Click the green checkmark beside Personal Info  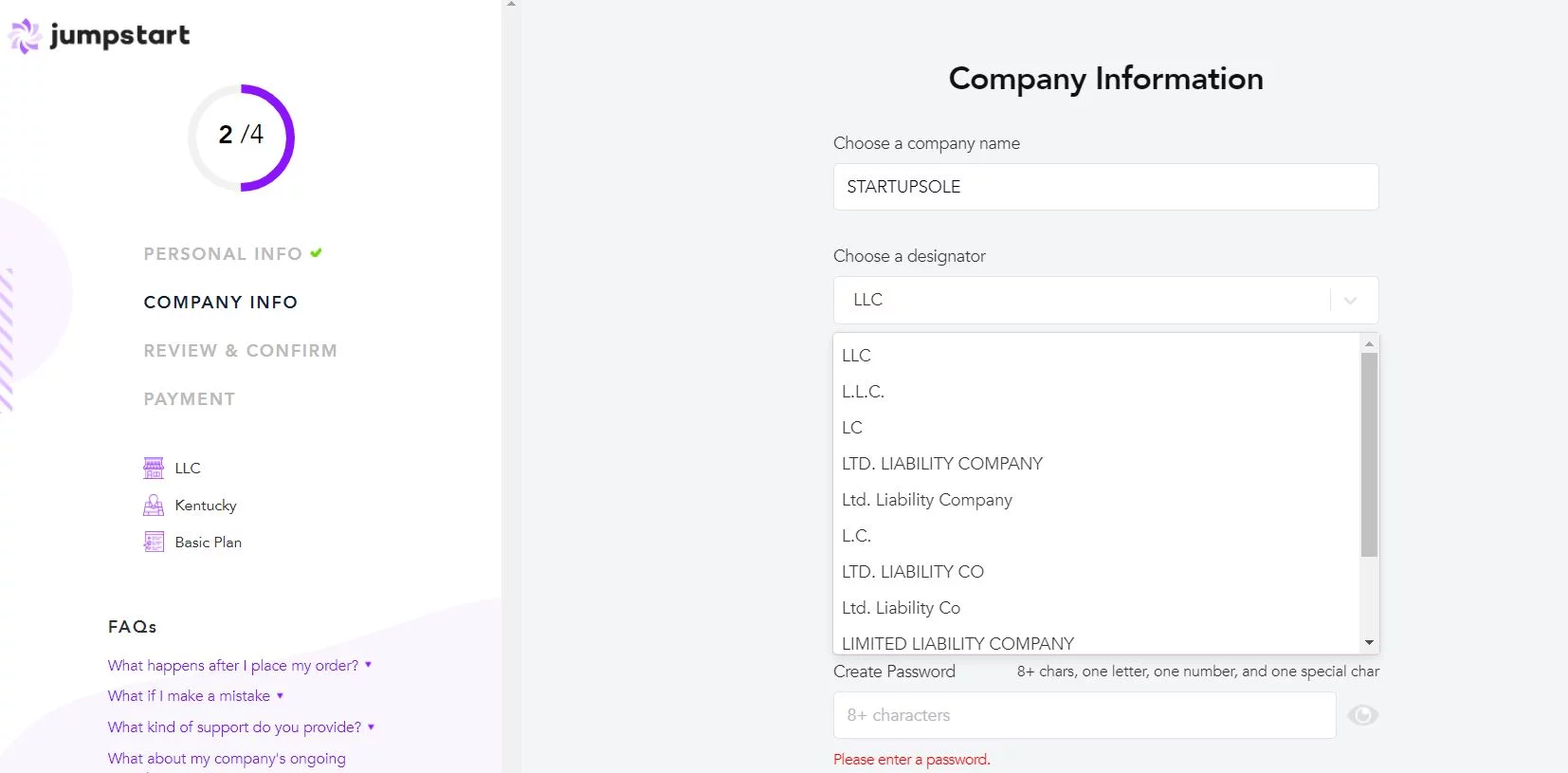click(x=316, y=253)
